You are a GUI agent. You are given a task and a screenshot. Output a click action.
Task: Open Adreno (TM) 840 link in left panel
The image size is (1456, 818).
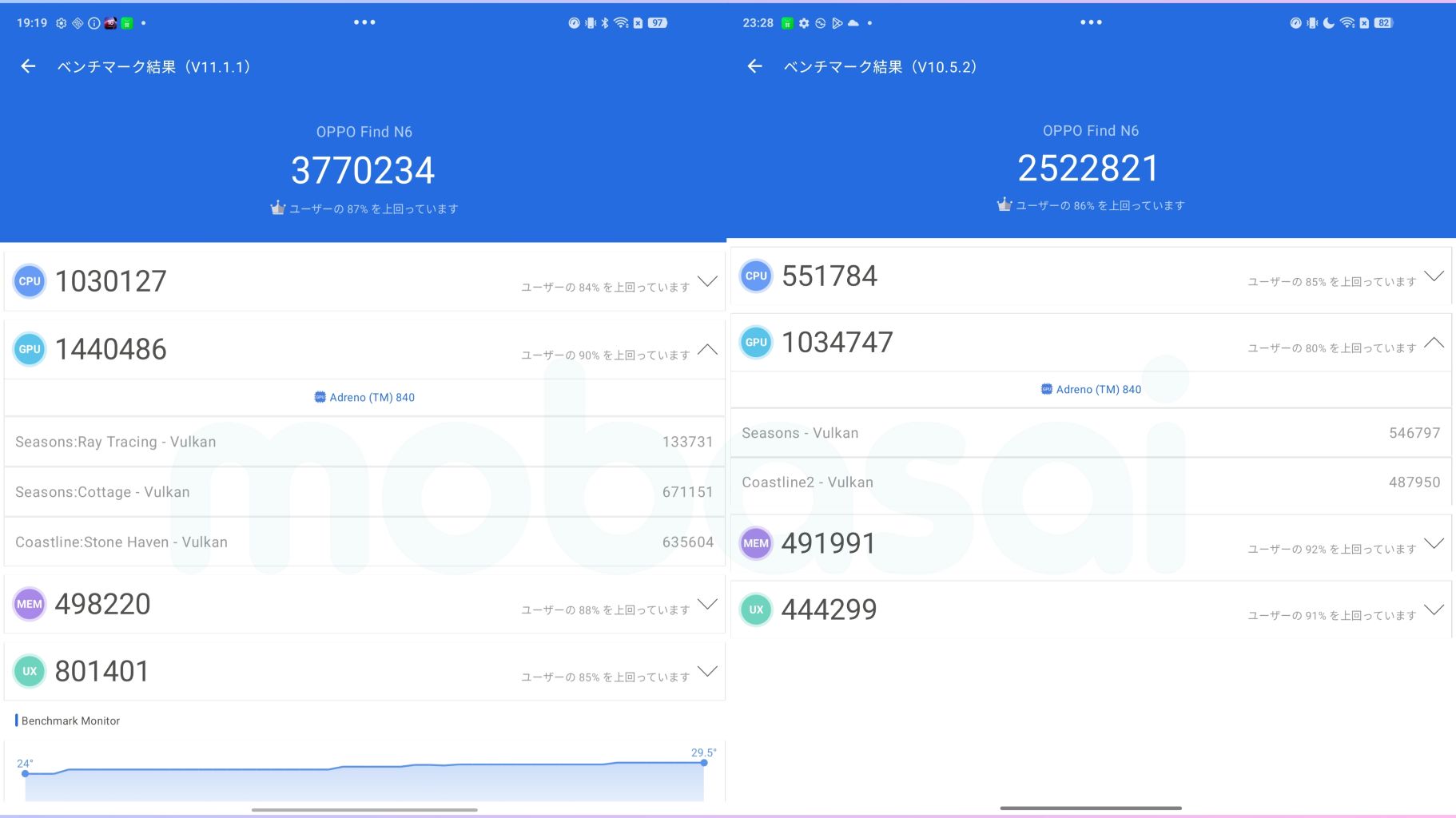point(364,397)
